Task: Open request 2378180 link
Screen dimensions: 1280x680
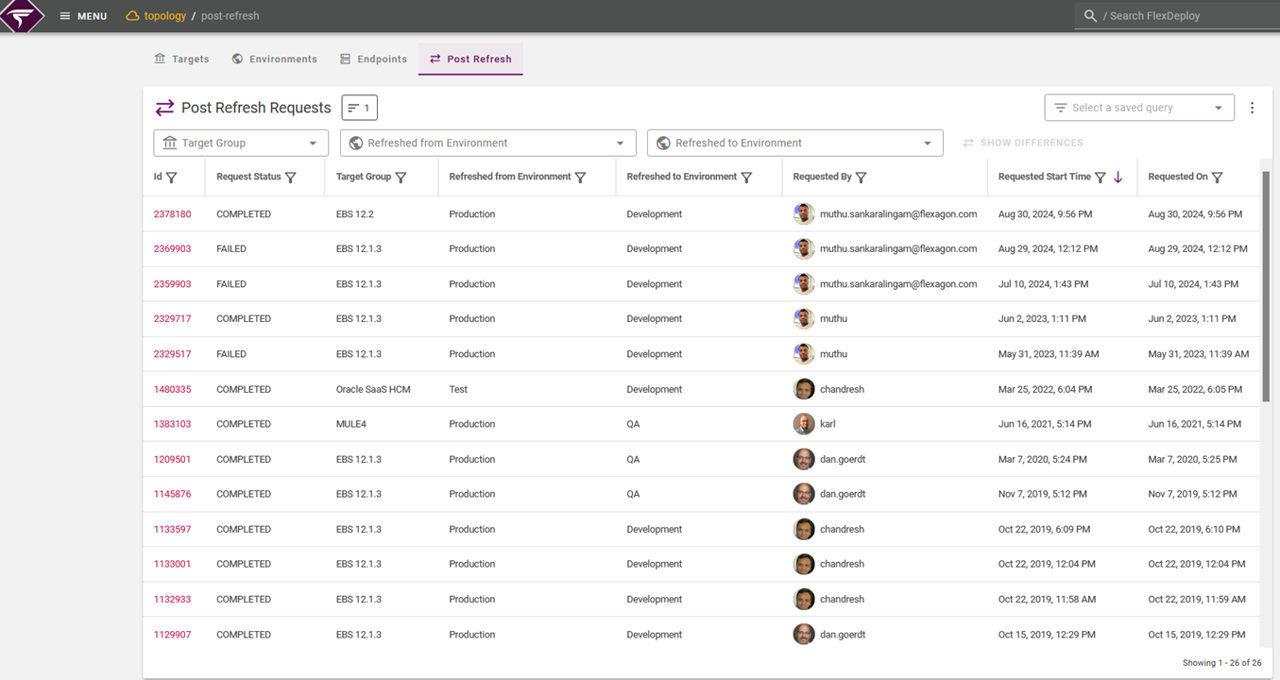Action: tap(172, 214)
